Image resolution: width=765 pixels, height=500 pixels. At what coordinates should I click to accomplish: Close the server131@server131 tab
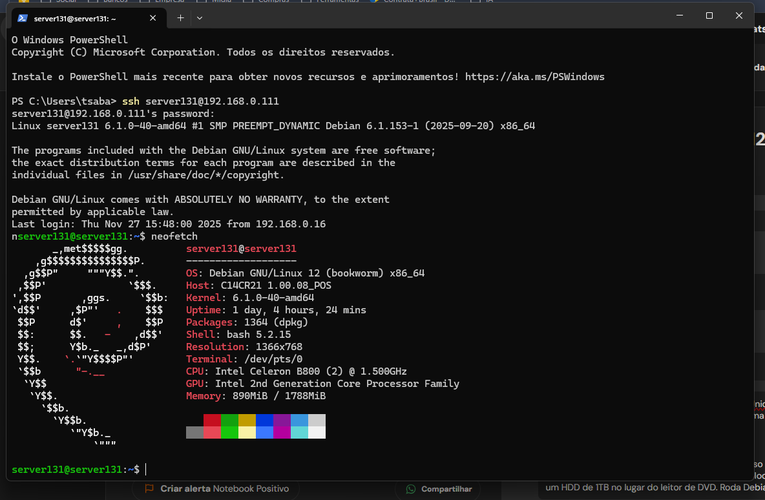pos(153,17)
